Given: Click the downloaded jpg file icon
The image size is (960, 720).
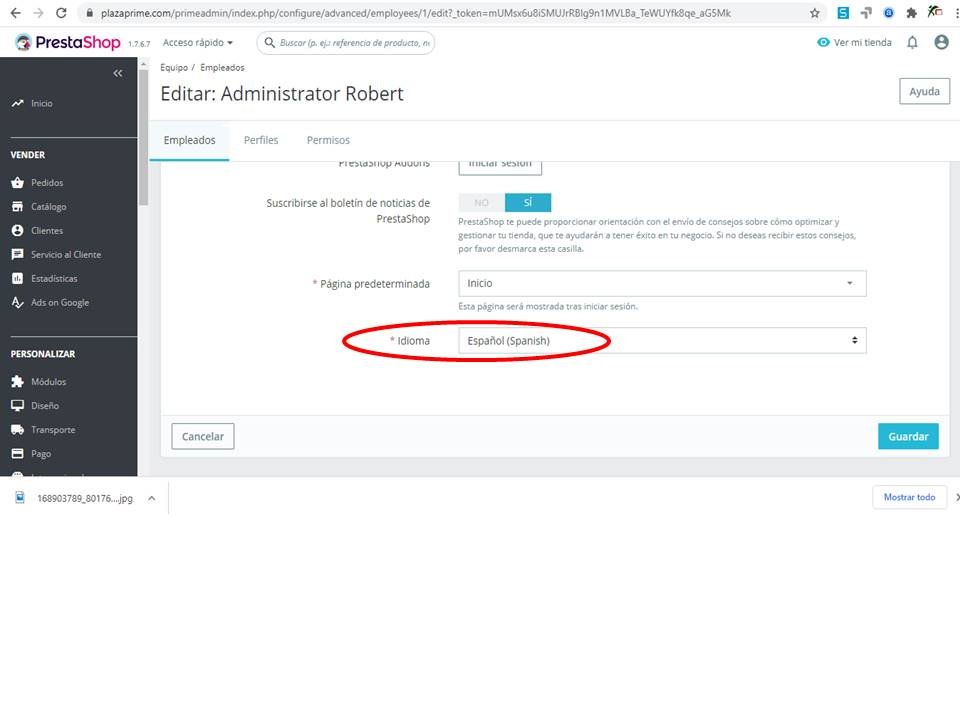Looking at the screenshot, I should pyautogui.click(x=20, y=498).
